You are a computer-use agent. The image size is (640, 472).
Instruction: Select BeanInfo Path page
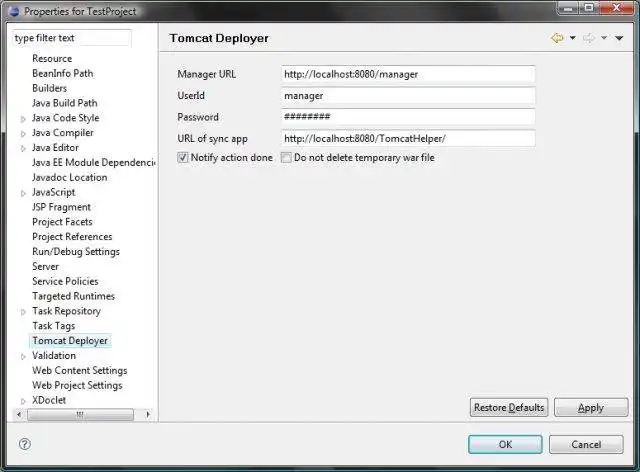(62, 73)
